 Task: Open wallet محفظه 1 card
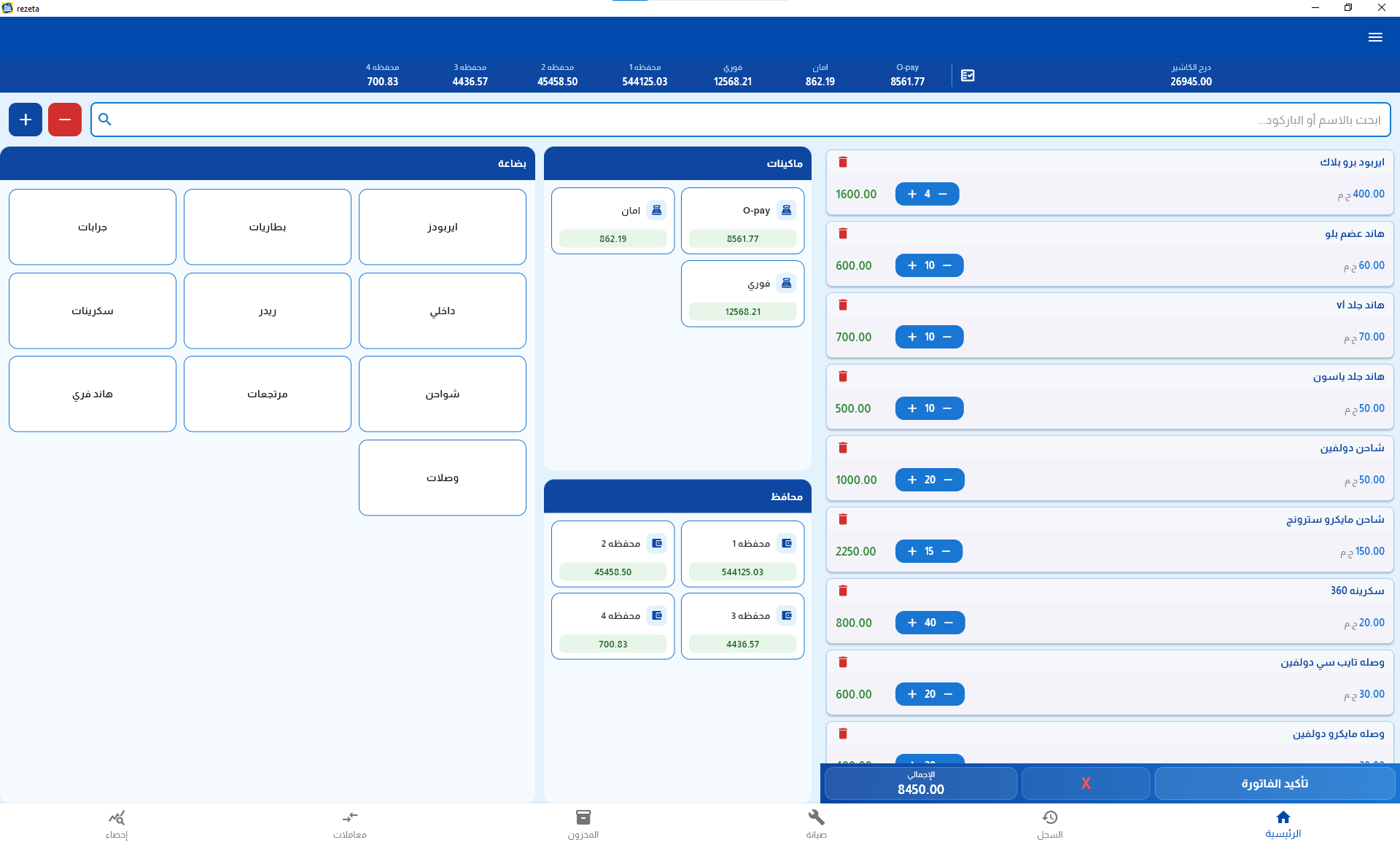[742, 554]
